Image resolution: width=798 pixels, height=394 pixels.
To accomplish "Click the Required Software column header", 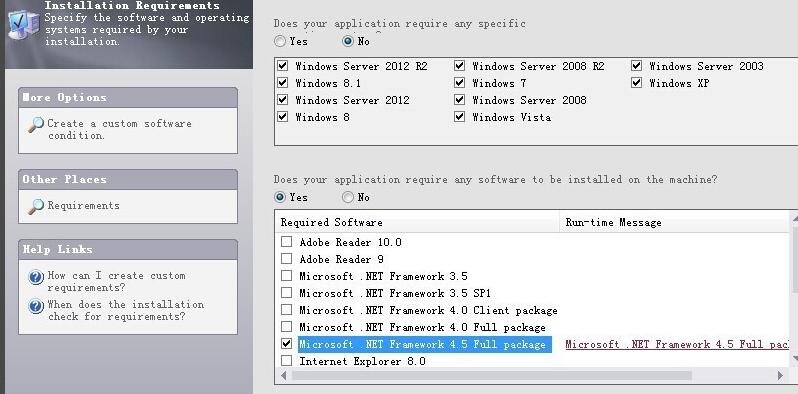I will coord(417,222).
